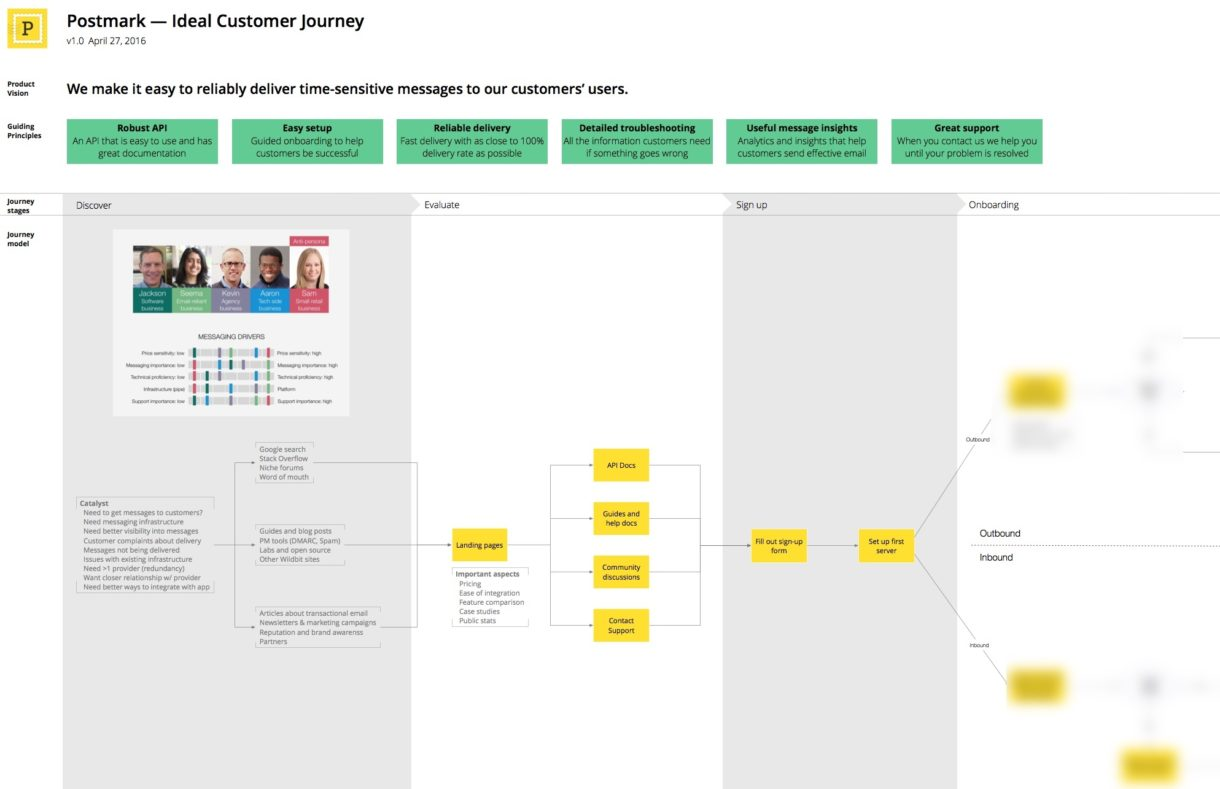Click the Postmark stamp logo
1220x789 pixels.
(27, 29)
